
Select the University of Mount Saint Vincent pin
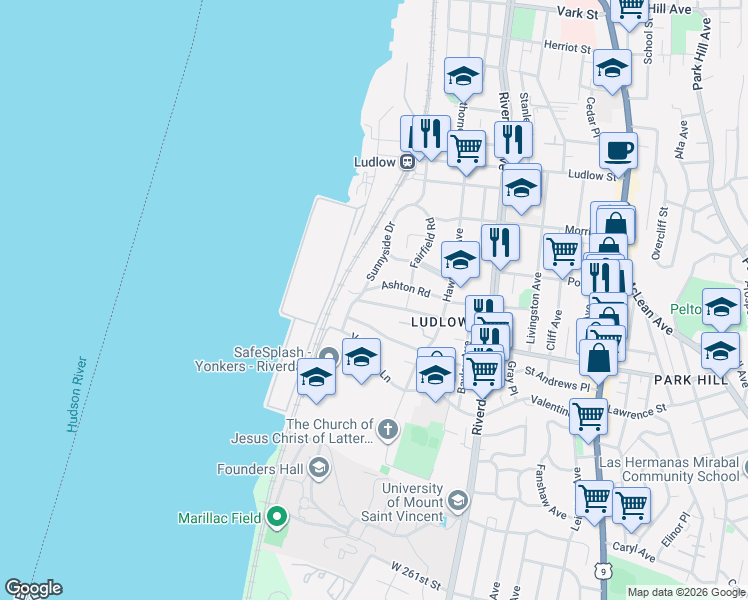point(458,501)
